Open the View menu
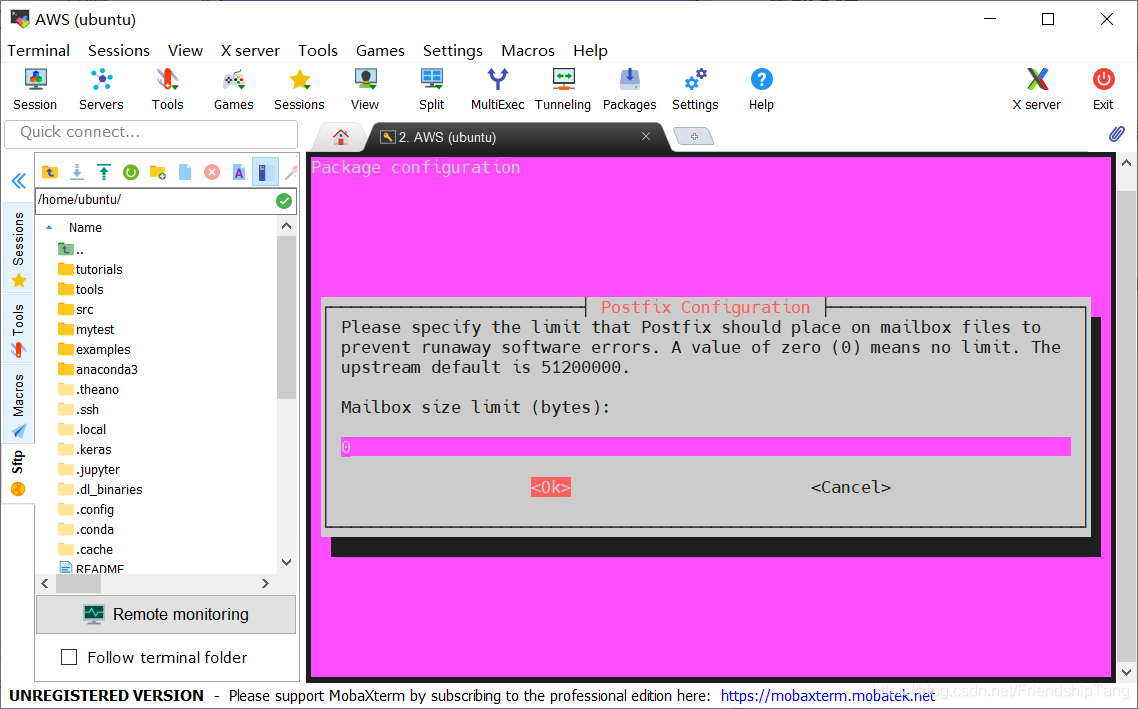This screenshot has width=1138, height=709. coord(185,50)
